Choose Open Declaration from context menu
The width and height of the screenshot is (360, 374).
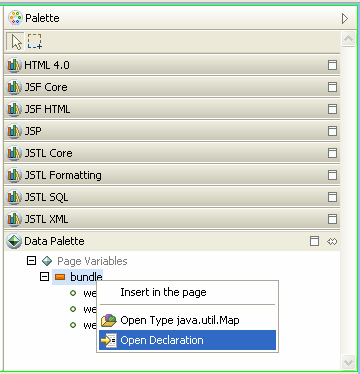tap(188, 340)
